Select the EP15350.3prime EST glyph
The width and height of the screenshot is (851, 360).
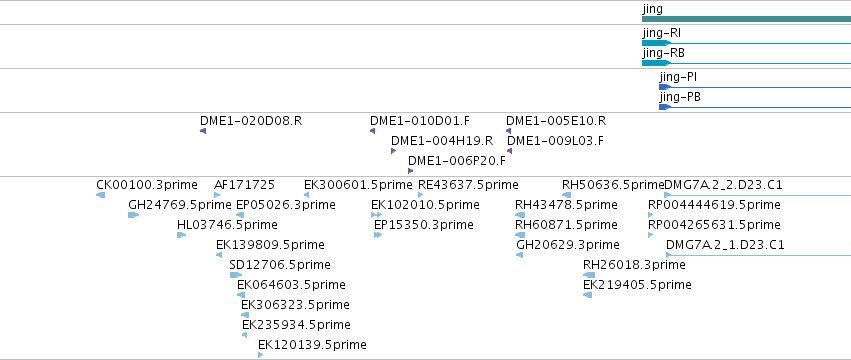378,235
